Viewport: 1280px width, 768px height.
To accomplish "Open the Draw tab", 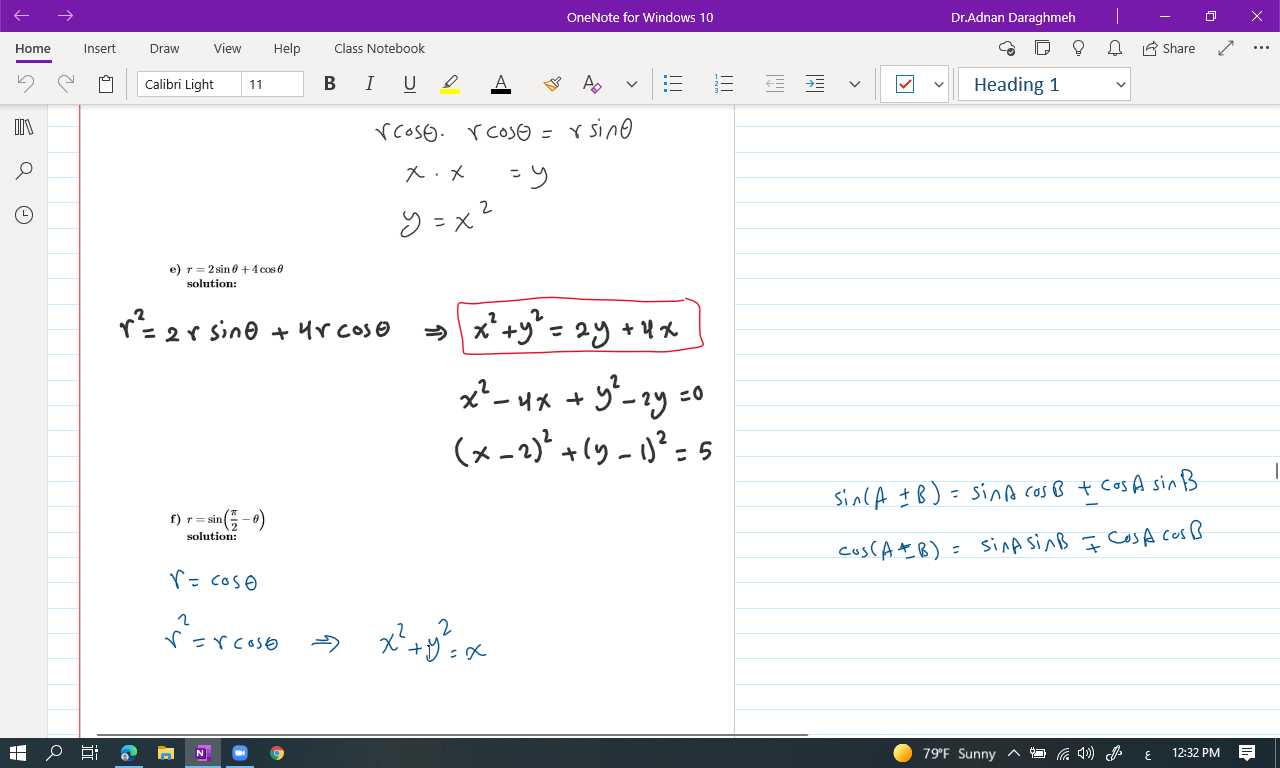I will coord(165,48).
